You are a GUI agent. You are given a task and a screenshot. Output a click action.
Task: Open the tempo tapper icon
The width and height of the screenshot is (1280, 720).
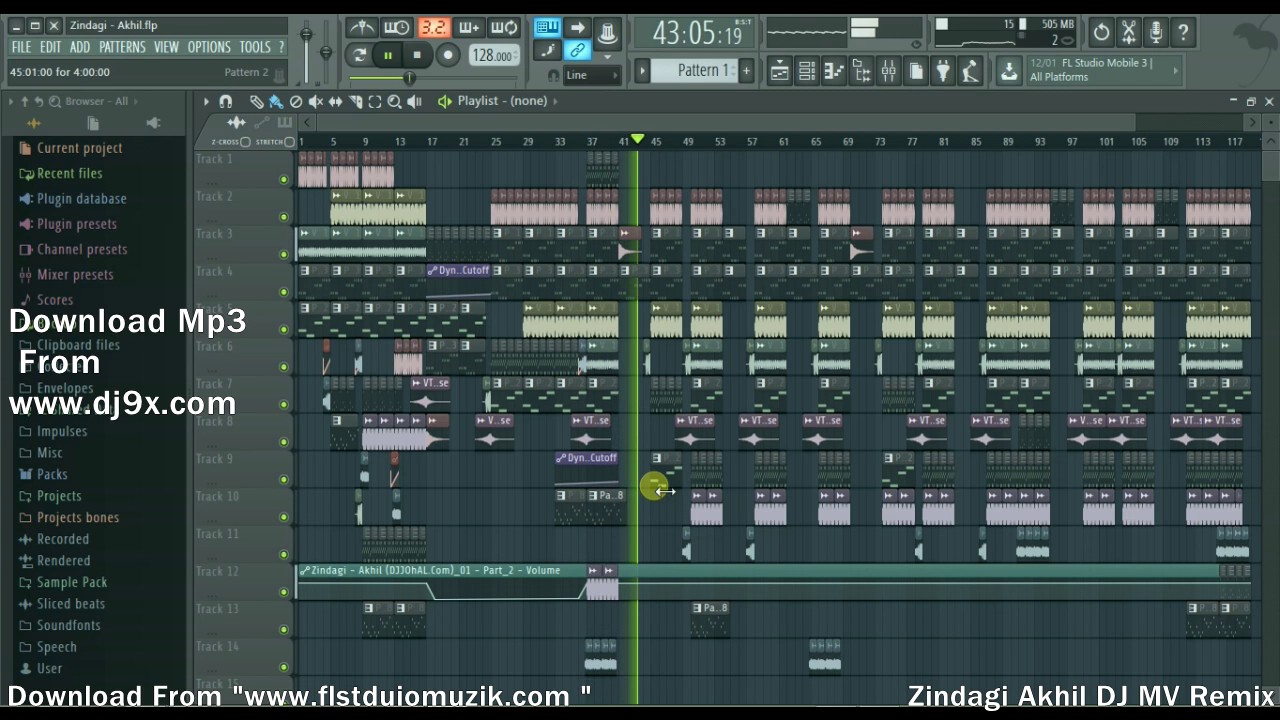[969, 71]
